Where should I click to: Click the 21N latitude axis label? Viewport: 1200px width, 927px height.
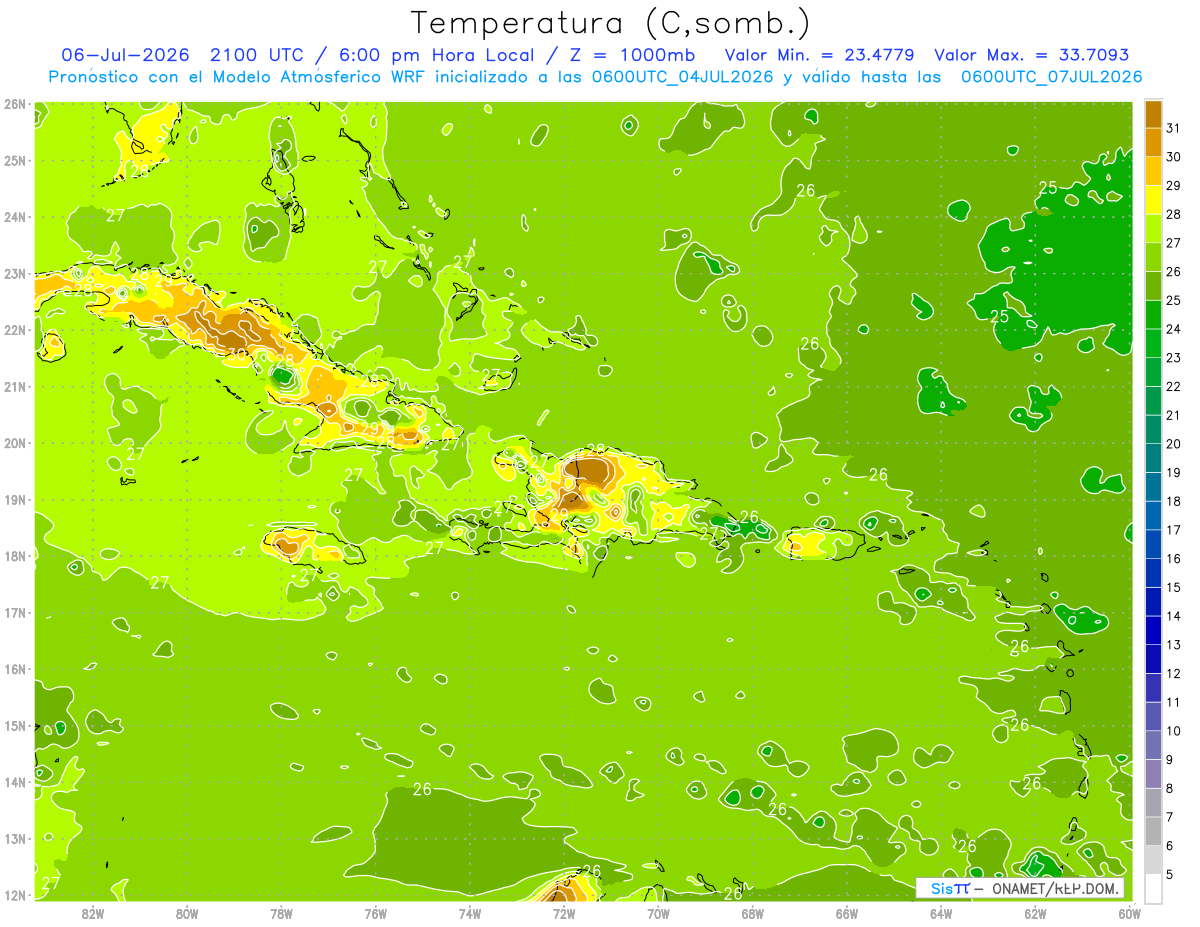[14, 386]
